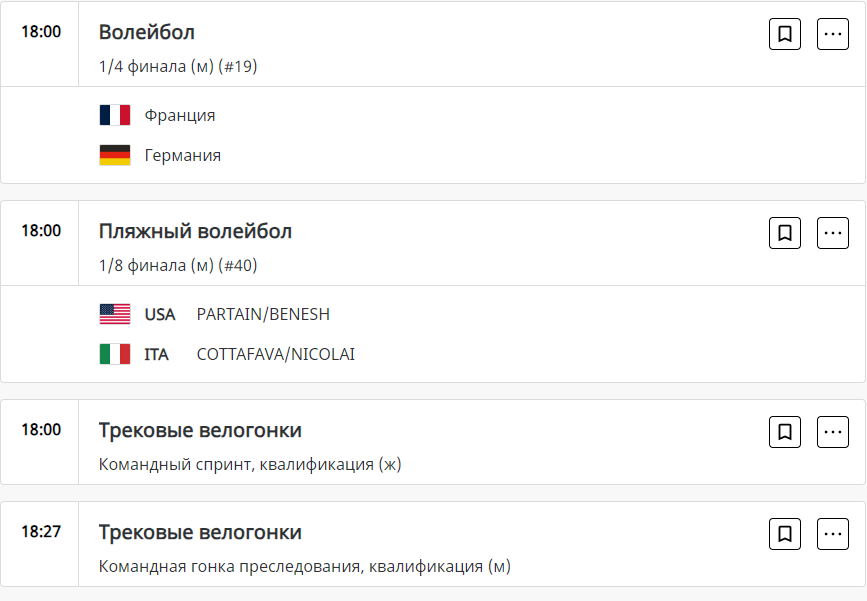This screenshot has width=867, height=601.
Task: Select team Германия
Action: [x=183, y=155]
